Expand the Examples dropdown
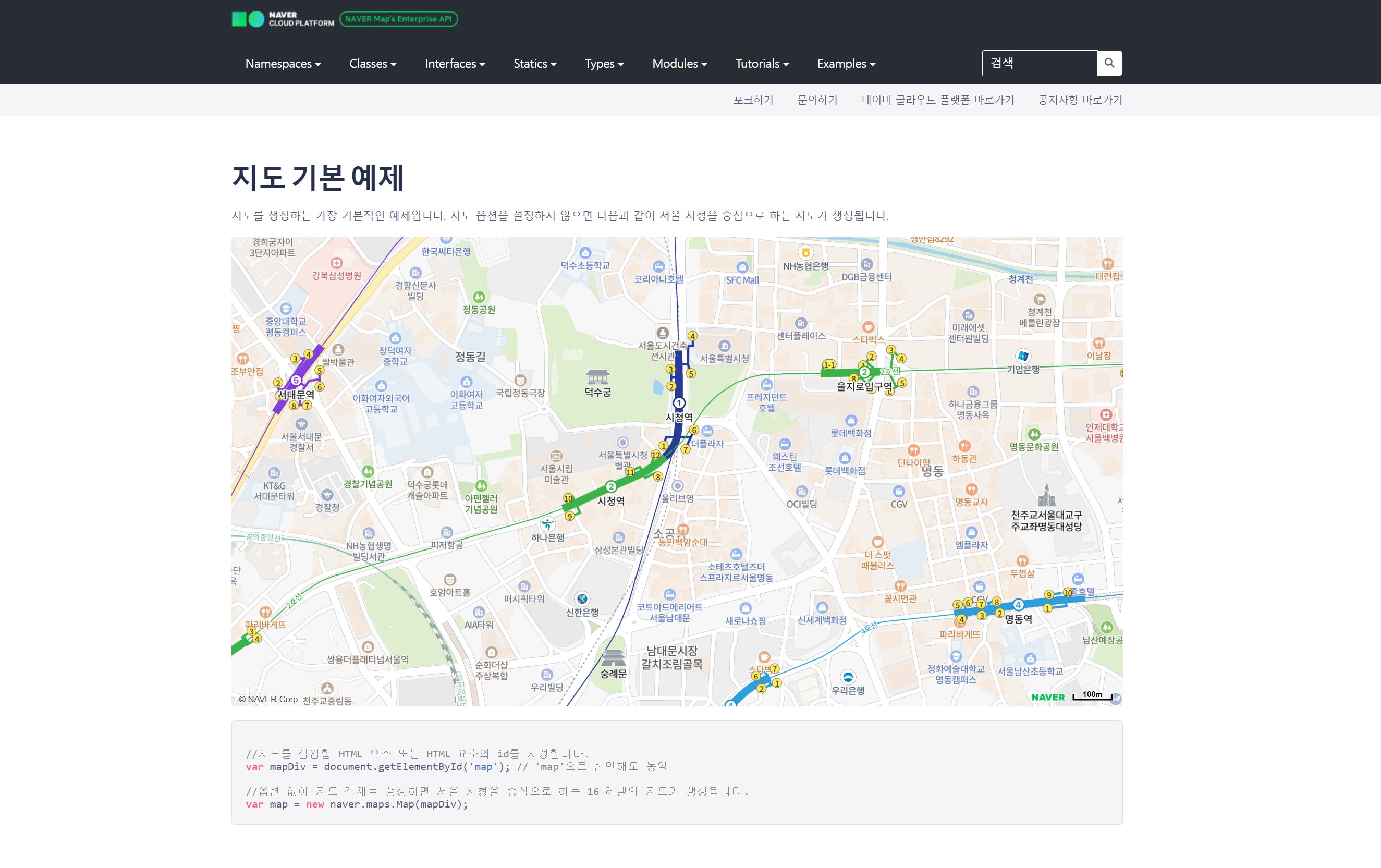This screenshot has height=868, width=1381. pyautogui.click(x=846, y=64)
